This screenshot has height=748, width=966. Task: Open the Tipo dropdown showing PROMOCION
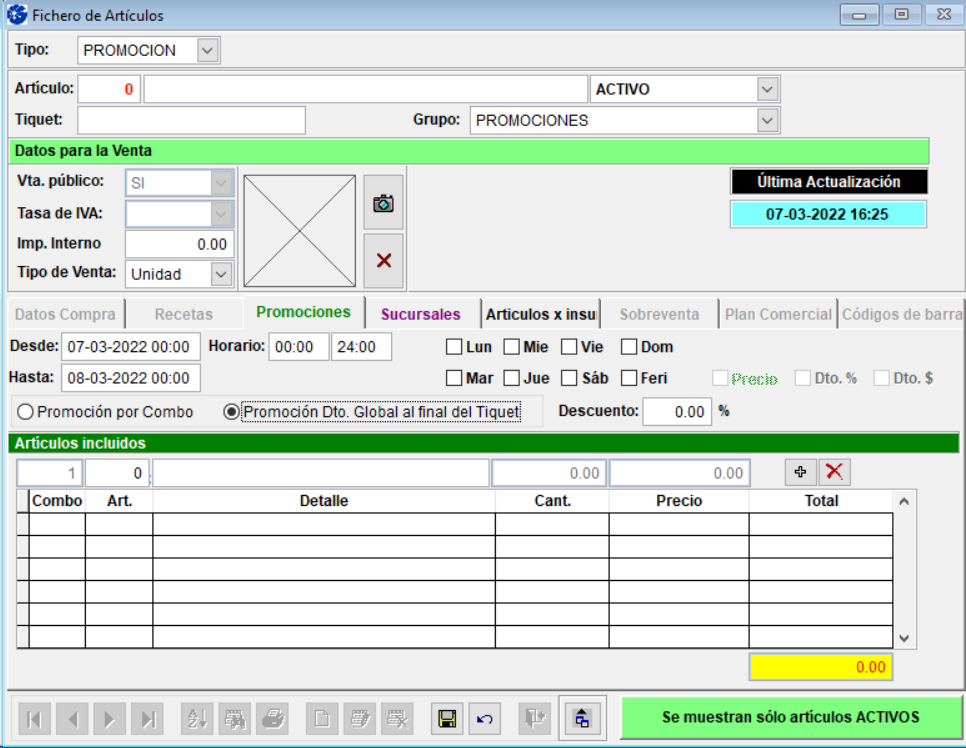207,50
